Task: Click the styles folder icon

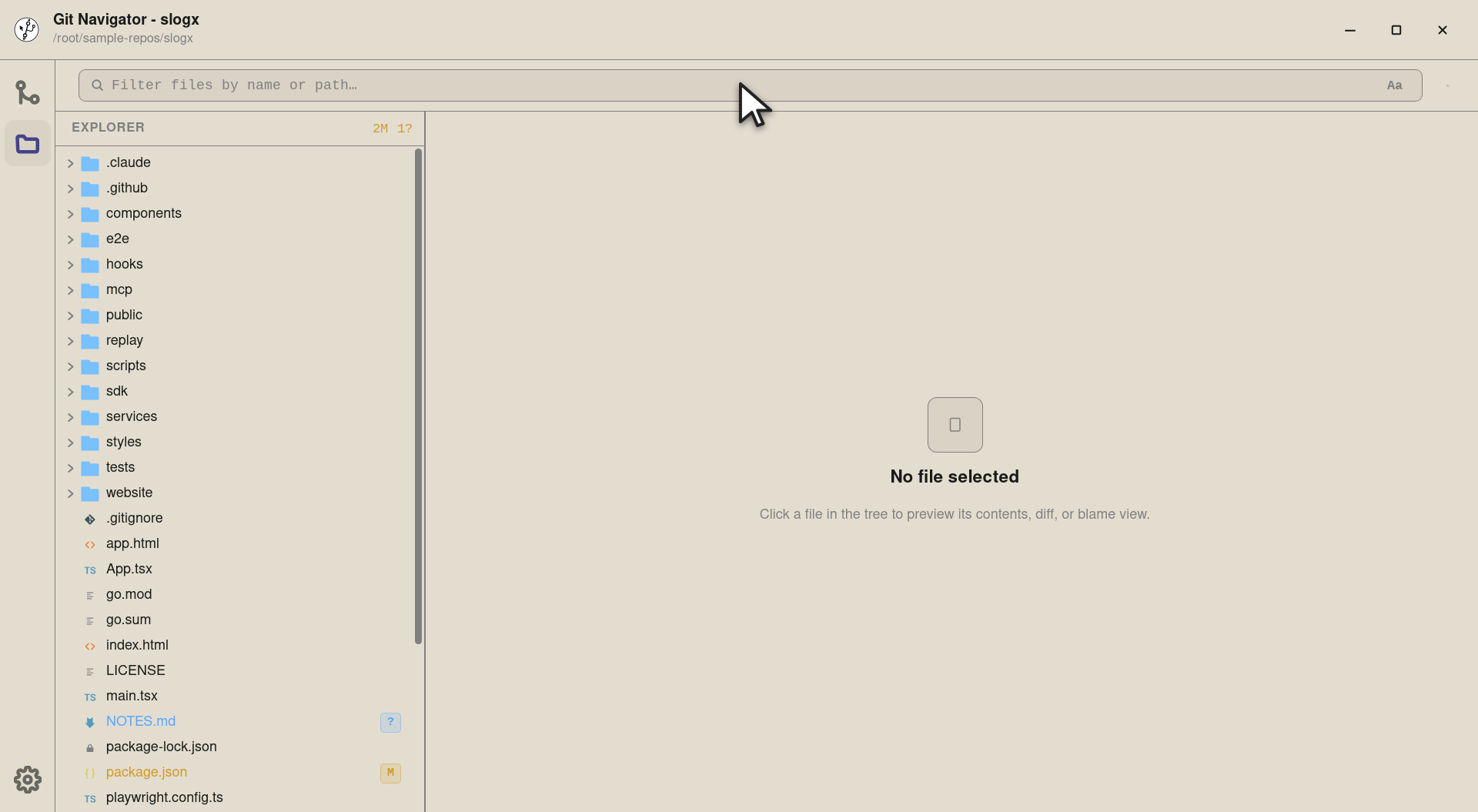Action: (90, 443)
